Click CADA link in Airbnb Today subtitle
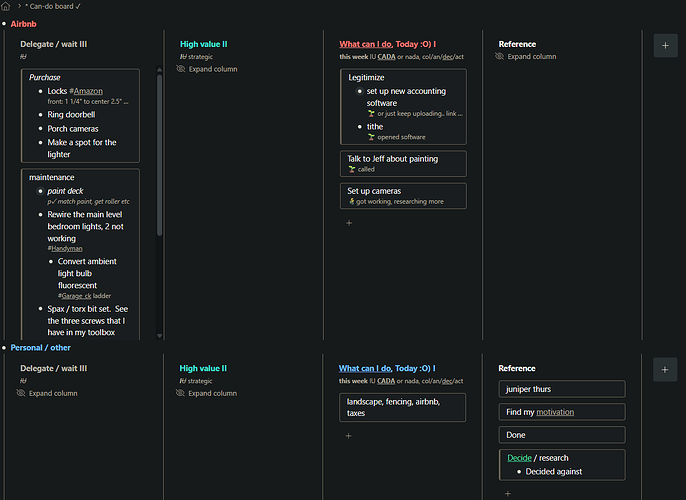The width and height of the screenshot is (686, 500). pyautogui.click(x=386, y=57)
